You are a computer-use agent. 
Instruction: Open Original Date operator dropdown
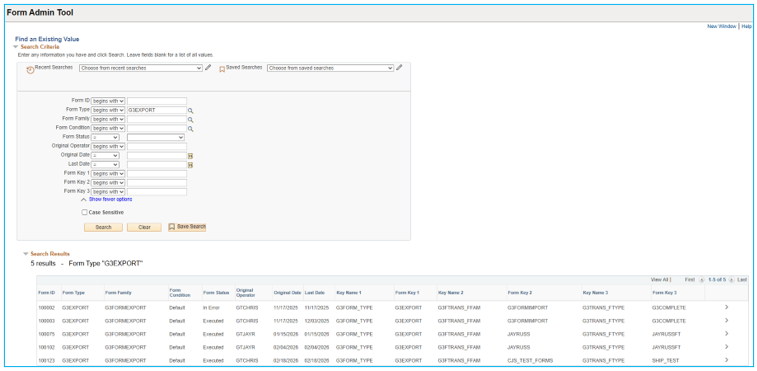105,156
